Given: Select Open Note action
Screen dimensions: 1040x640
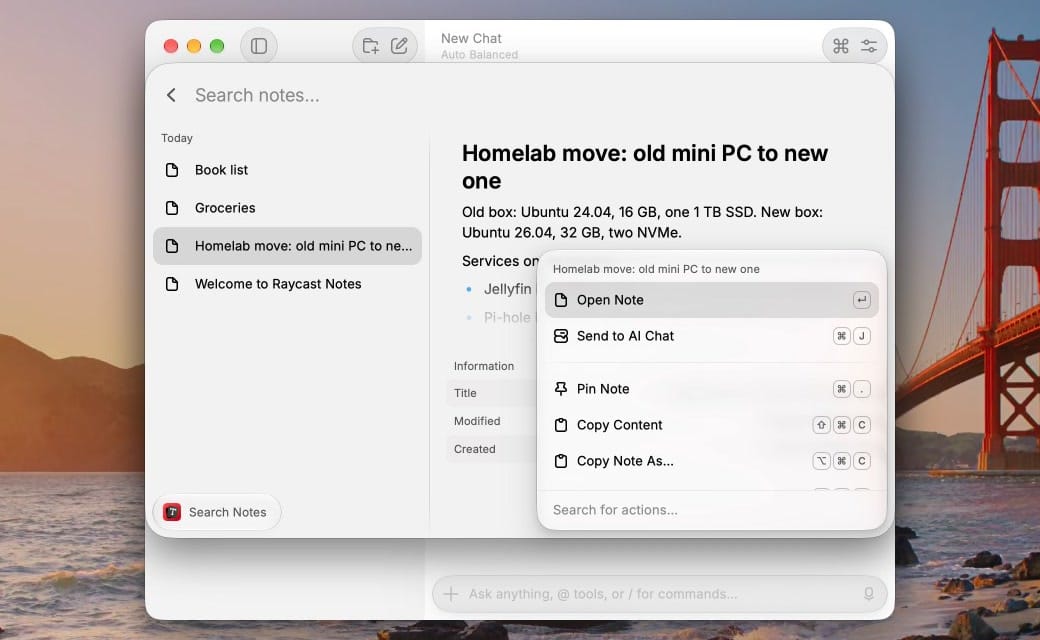Looking at the screenshot, I should 711,300.
